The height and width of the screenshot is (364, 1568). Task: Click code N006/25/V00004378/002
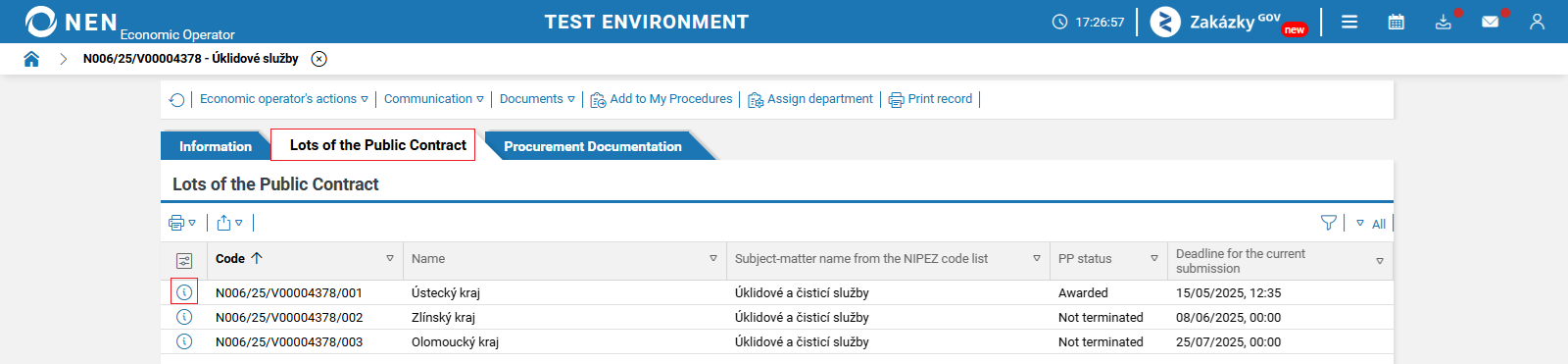289,318
